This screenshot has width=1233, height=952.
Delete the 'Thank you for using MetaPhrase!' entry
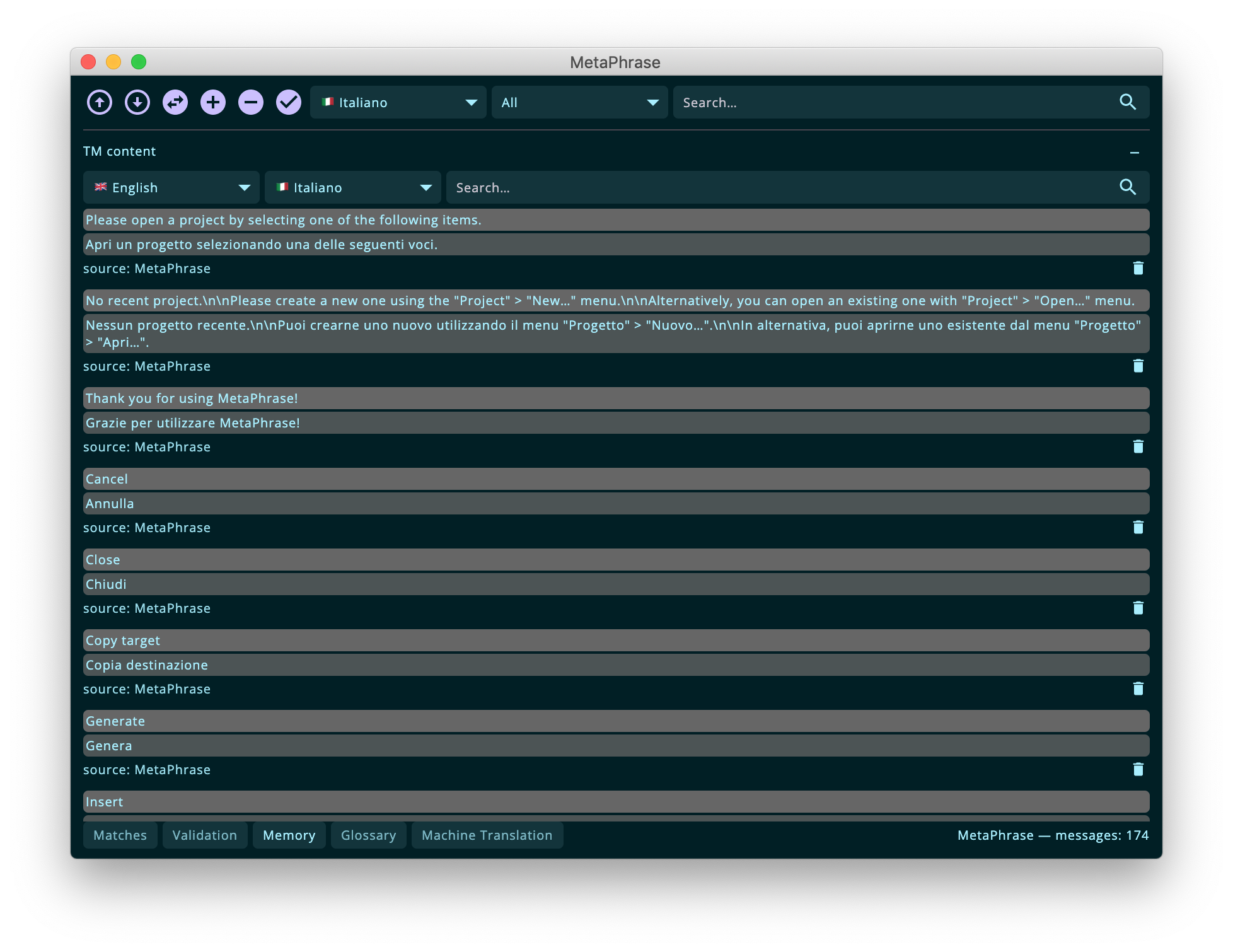pos(1138,447)
